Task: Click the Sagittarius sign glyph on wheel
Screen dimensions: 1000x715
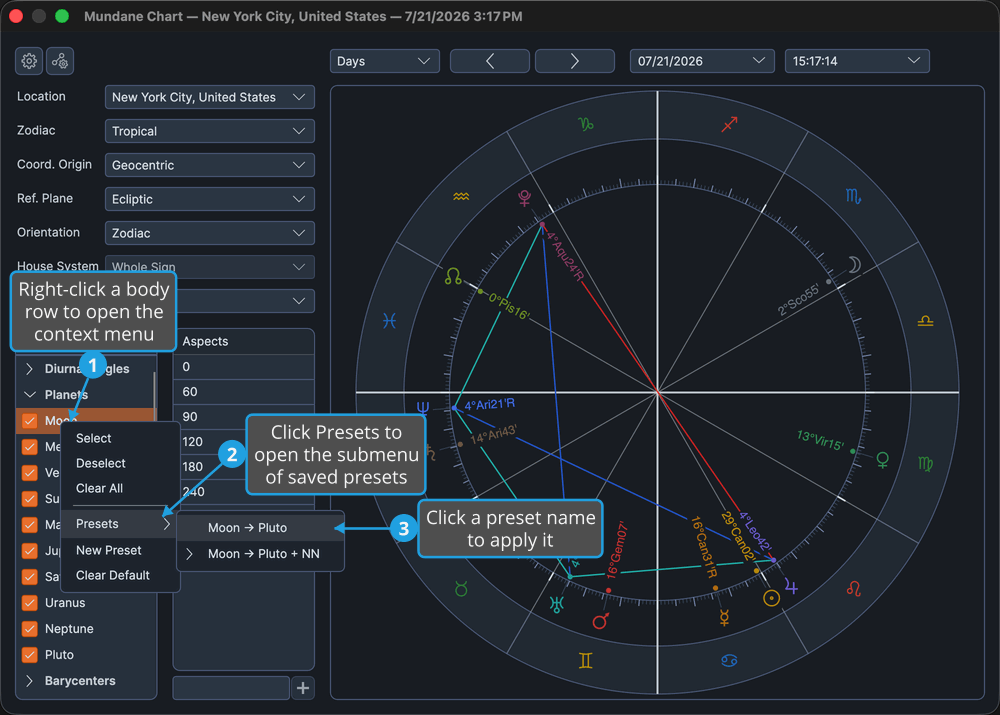Action: click(729, 124)
